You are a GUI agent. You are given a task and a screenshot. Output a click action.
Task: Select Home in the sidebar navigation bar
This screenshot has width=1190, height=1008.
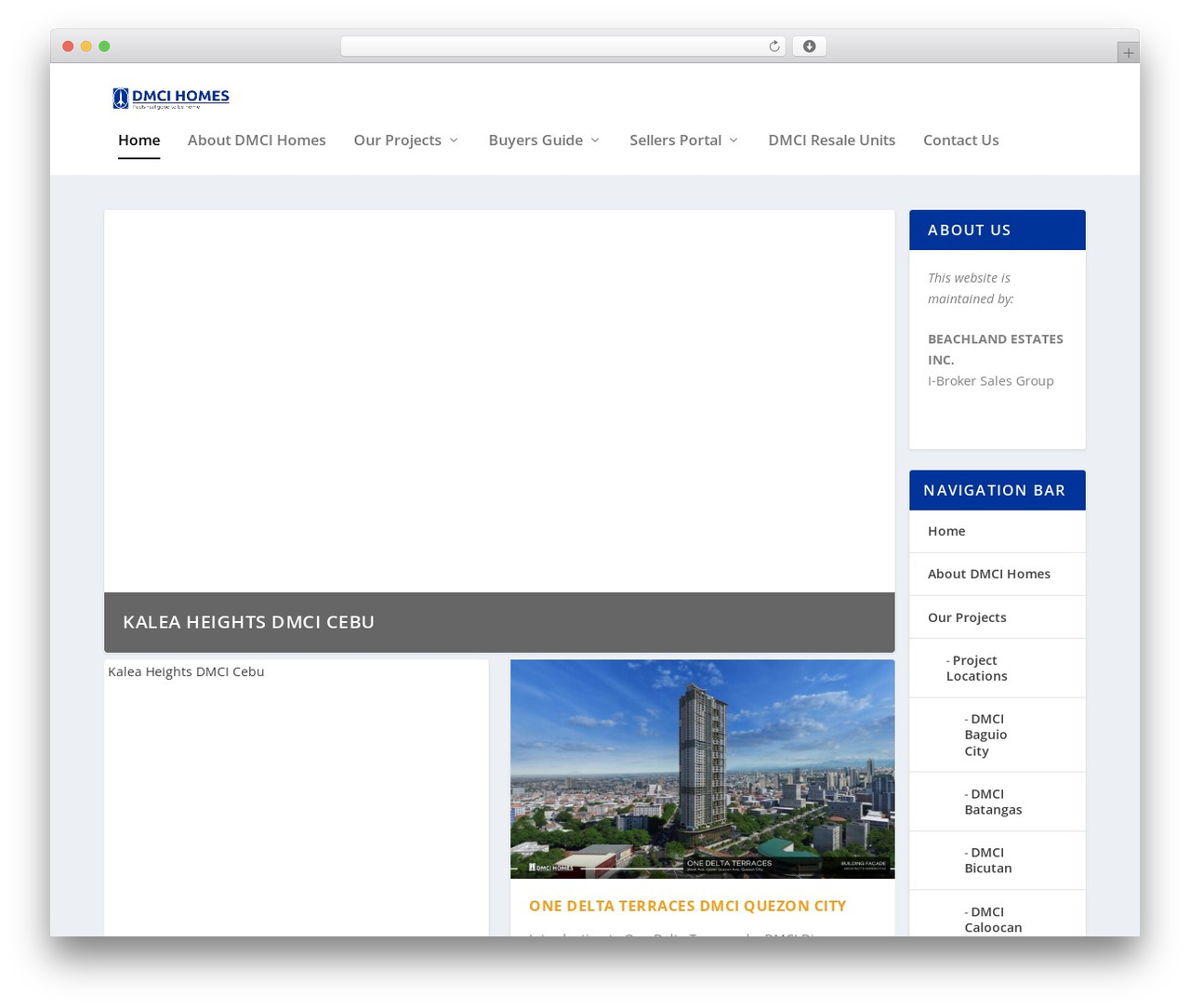click(x=946, y=531)
